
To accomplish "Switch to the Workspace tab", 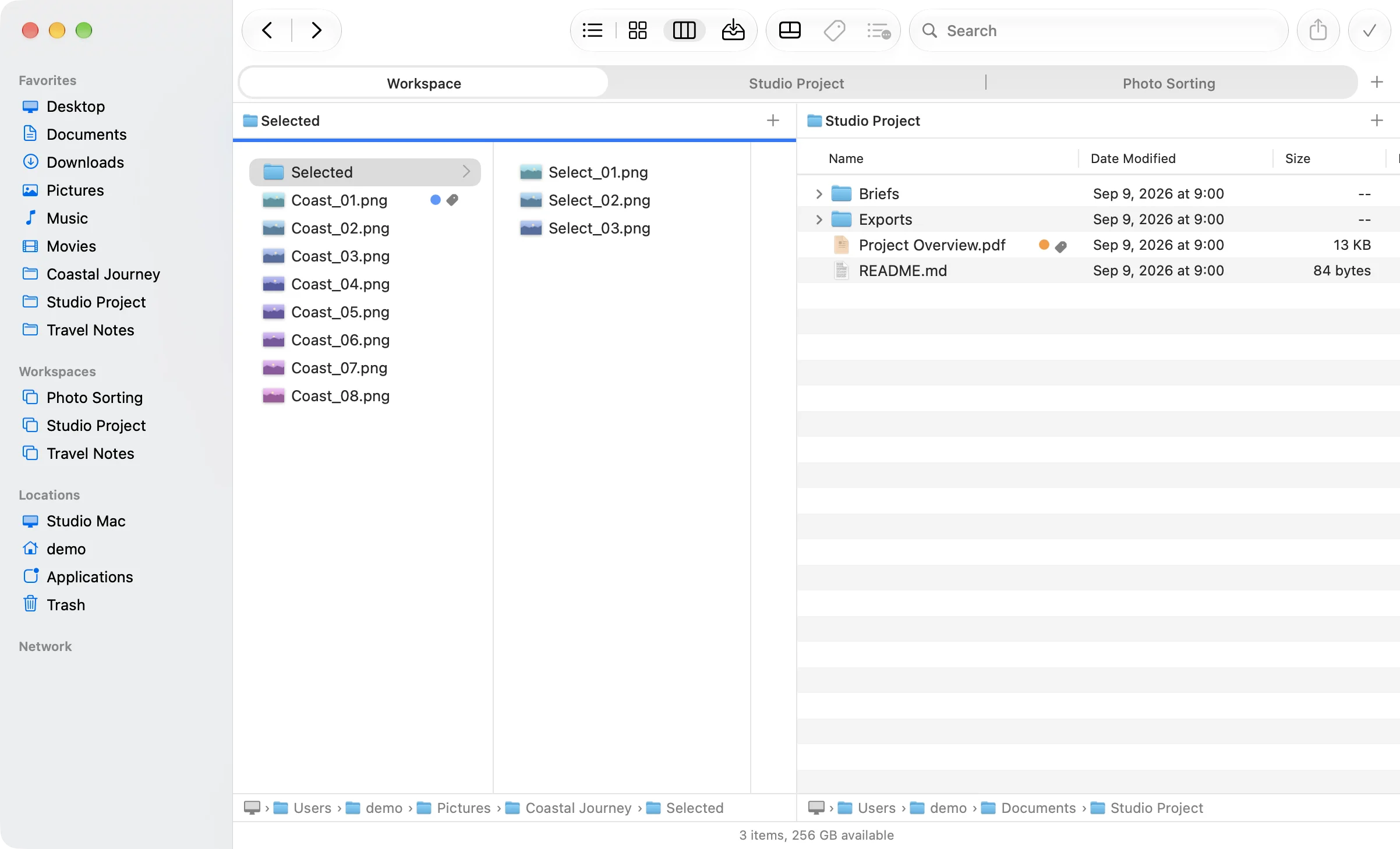I will click(424, 83).
